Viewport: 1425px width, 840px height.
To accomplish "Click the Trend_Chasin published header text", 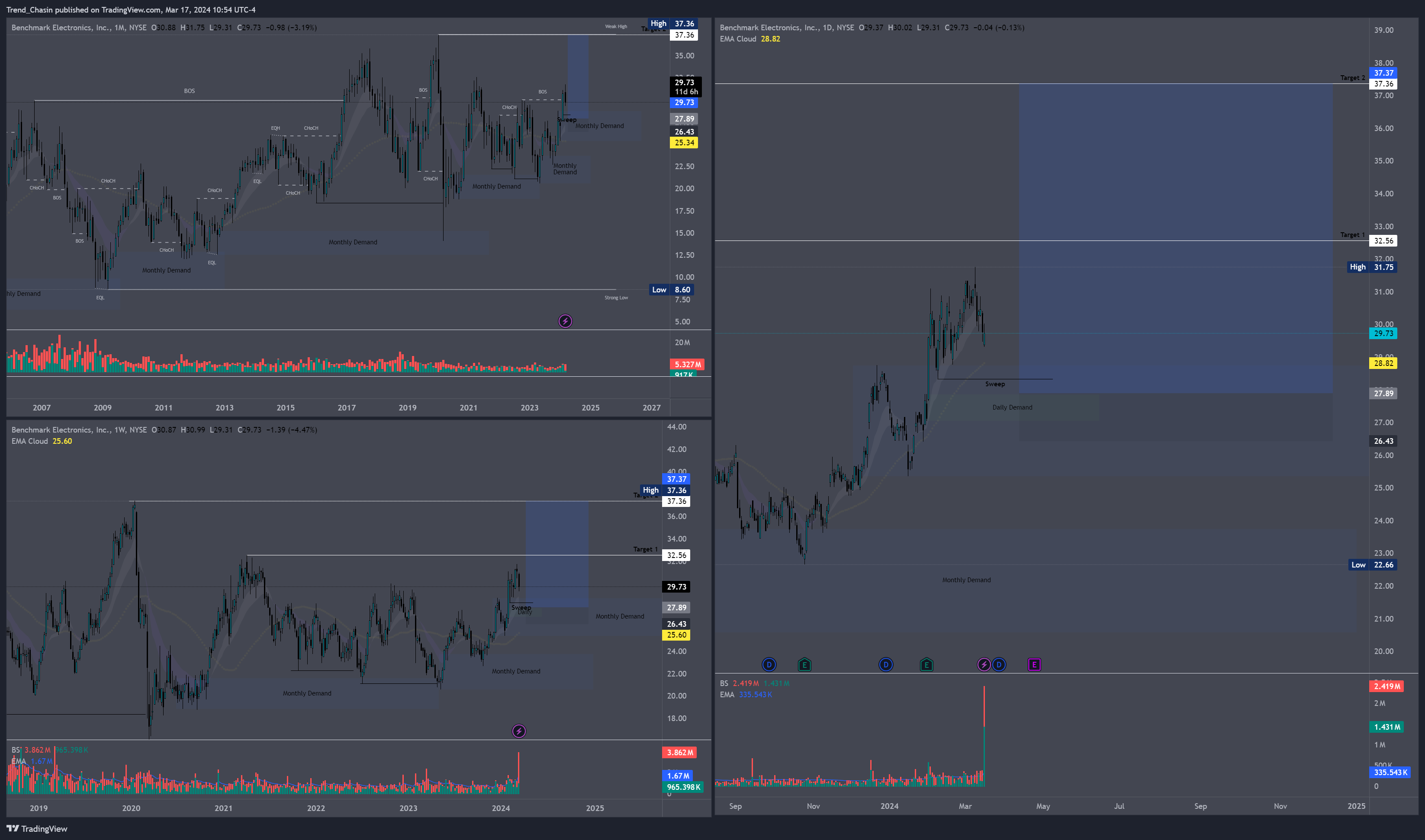I will [x=131, y=10].
